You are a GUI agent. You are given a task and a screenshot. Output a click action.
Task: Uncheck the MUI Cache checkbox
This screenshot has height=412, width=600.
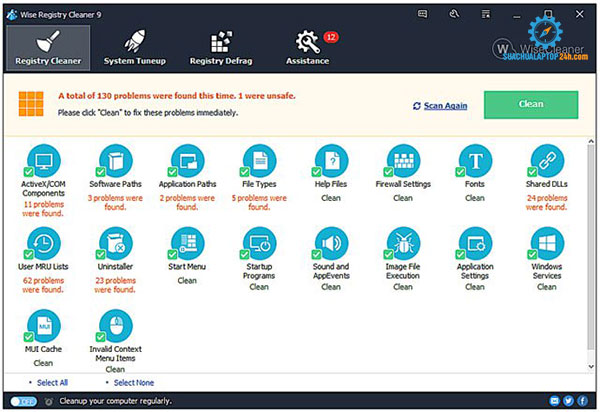pos(28,337)
